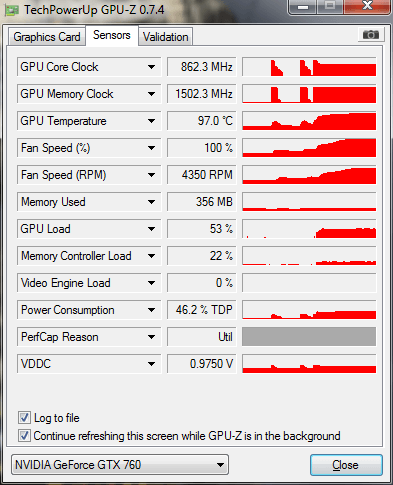Open the Fan Speed (RPM) dropdown
The image size is (393, 485).
pyautogui.click(x=151, y=175)
